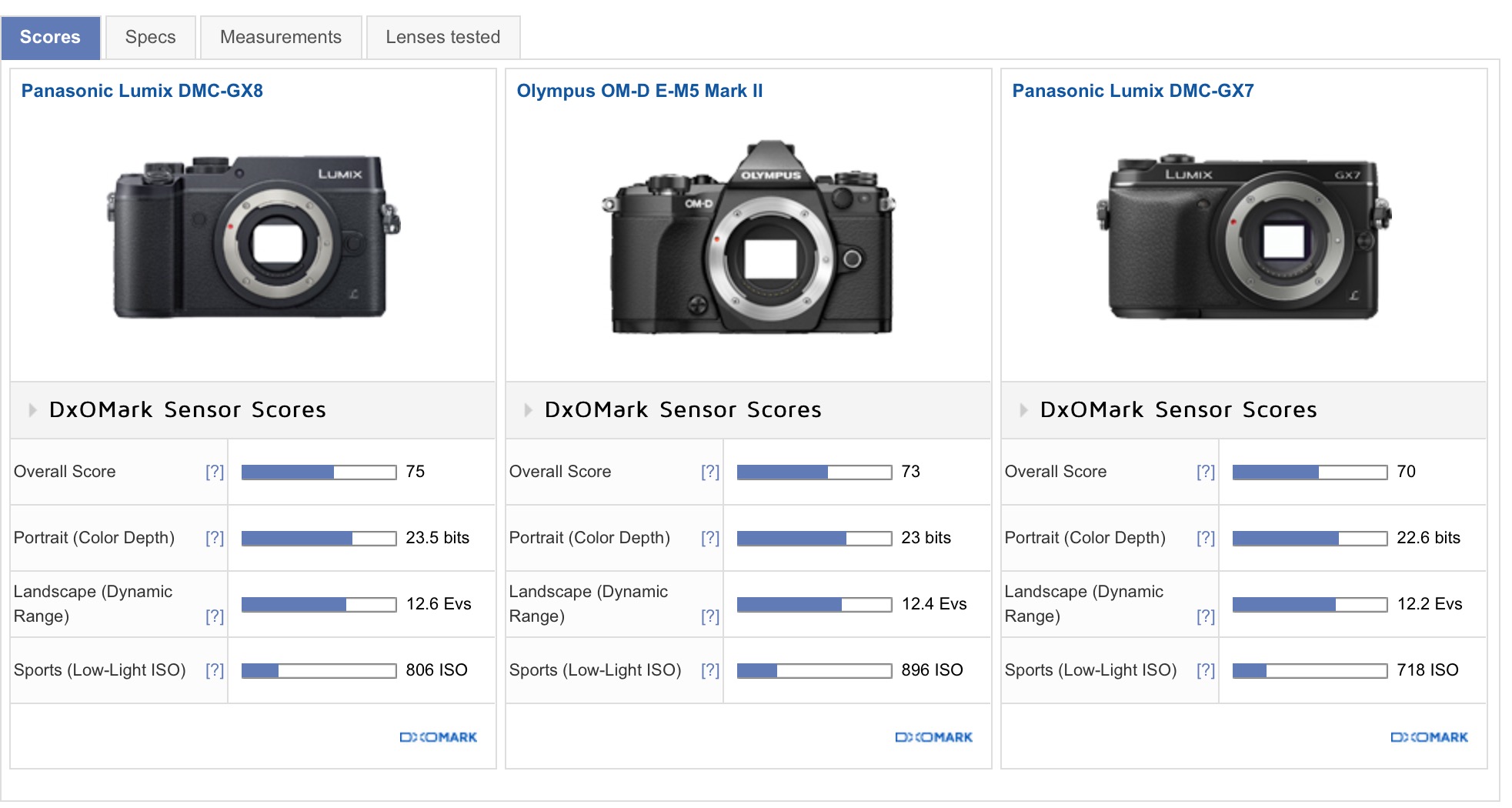
Task: Click DxOMark logo under GX7 scores
Action: 1429,737
